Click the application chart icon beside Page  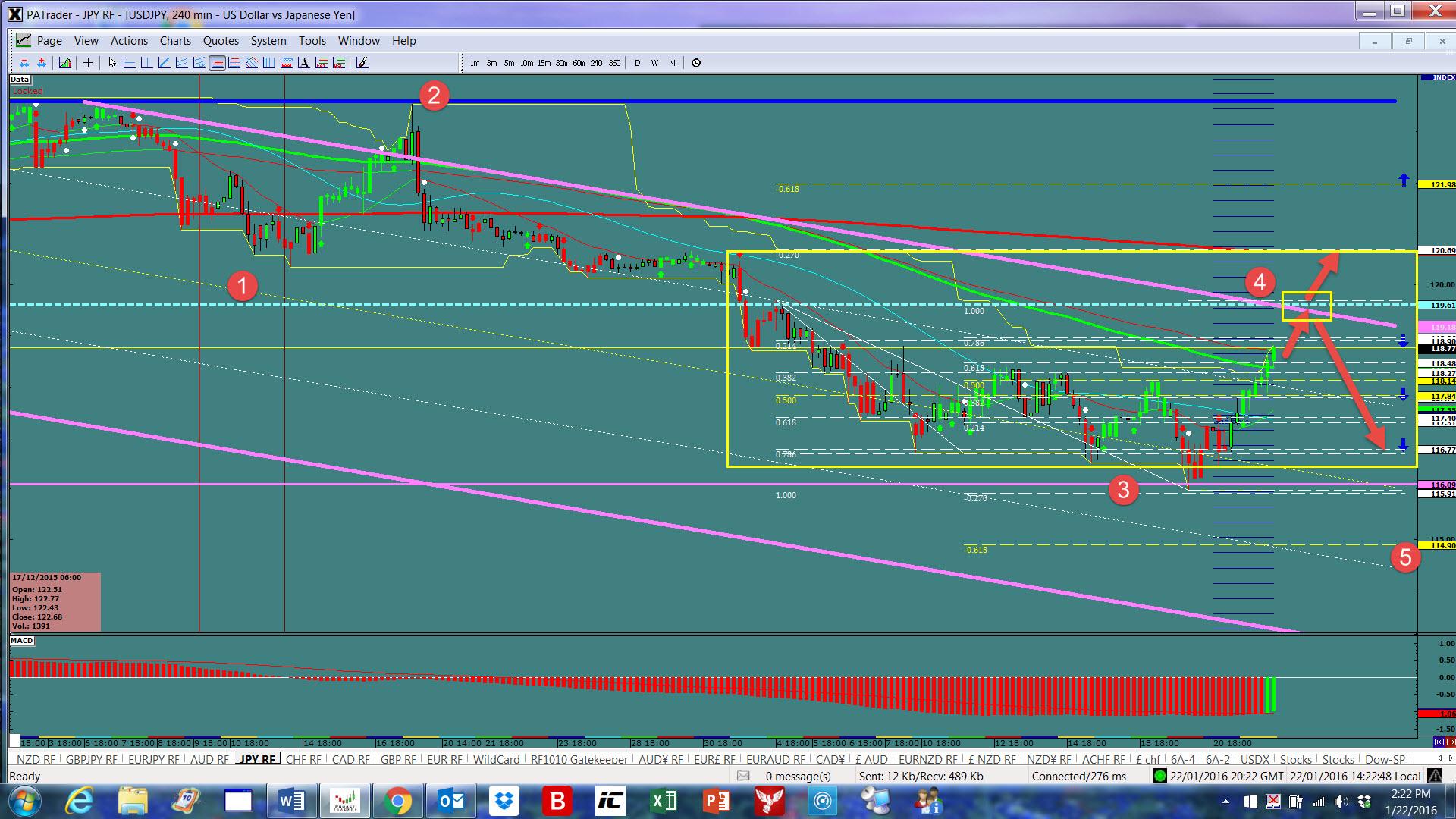(24, 40)
